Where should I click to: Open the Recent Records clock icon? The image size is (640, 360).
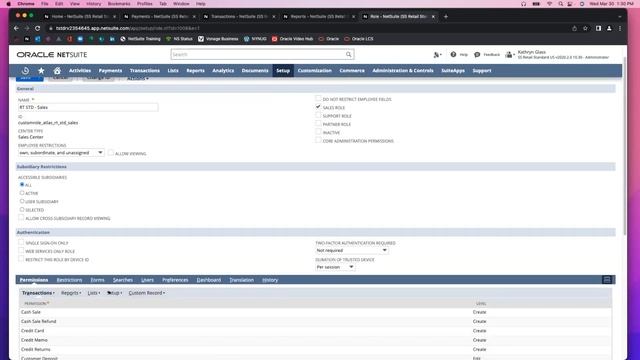(x=25, y=71)
